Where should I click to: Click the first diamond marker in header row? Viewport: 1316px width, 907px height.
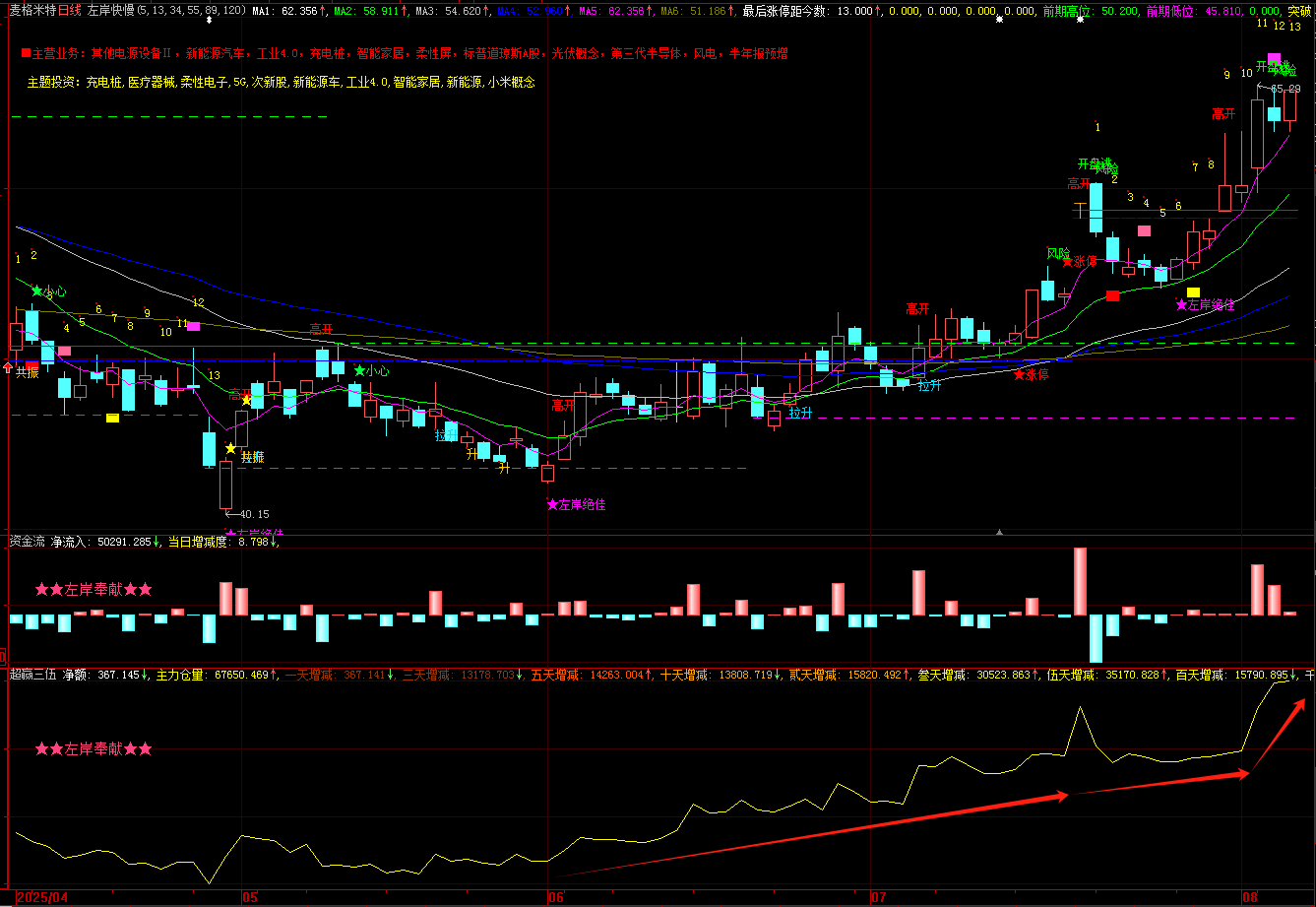tap(209, 20)
